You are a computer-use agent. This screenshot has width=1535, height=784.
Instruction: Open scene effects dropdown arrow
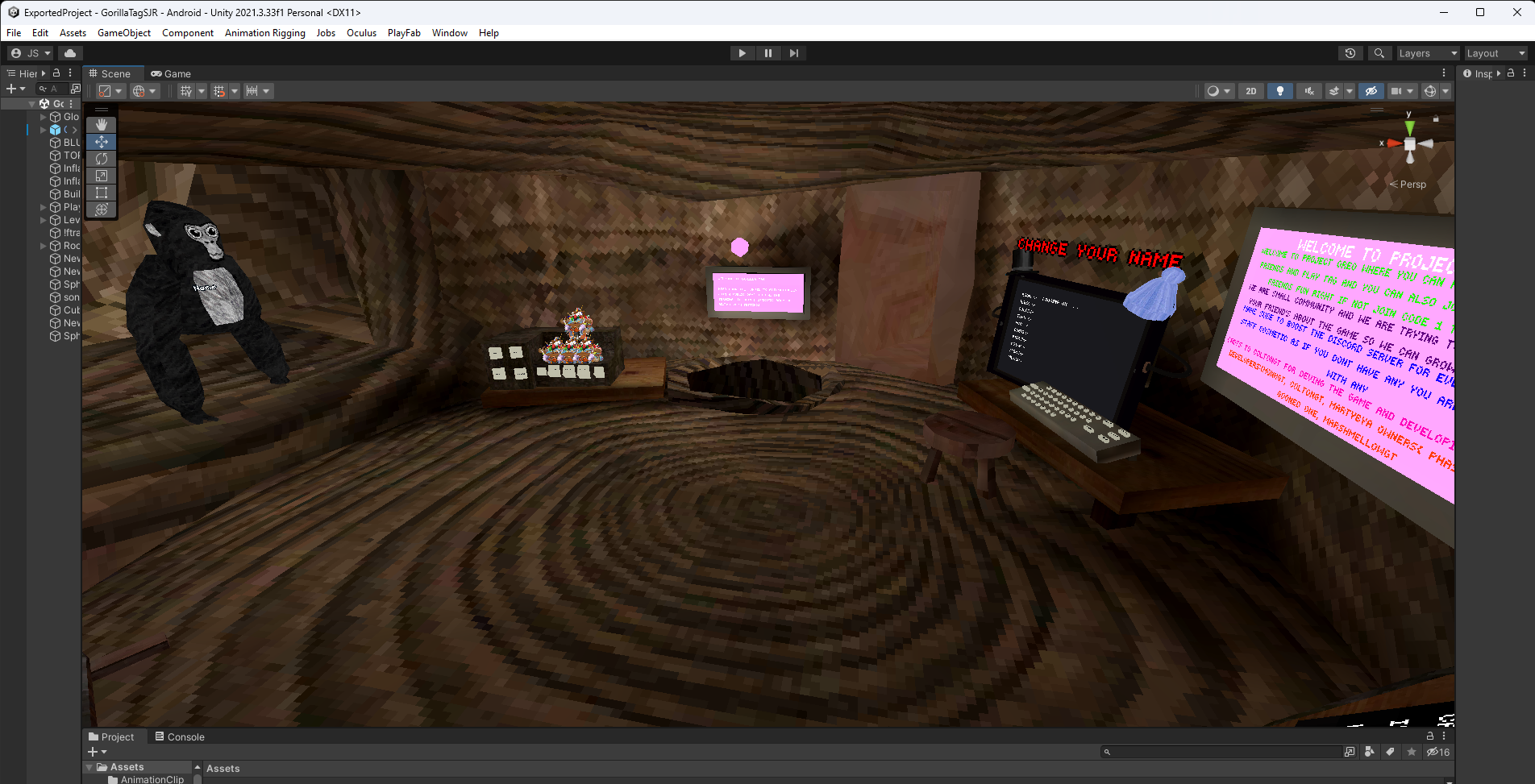[x=1349, y=91]
